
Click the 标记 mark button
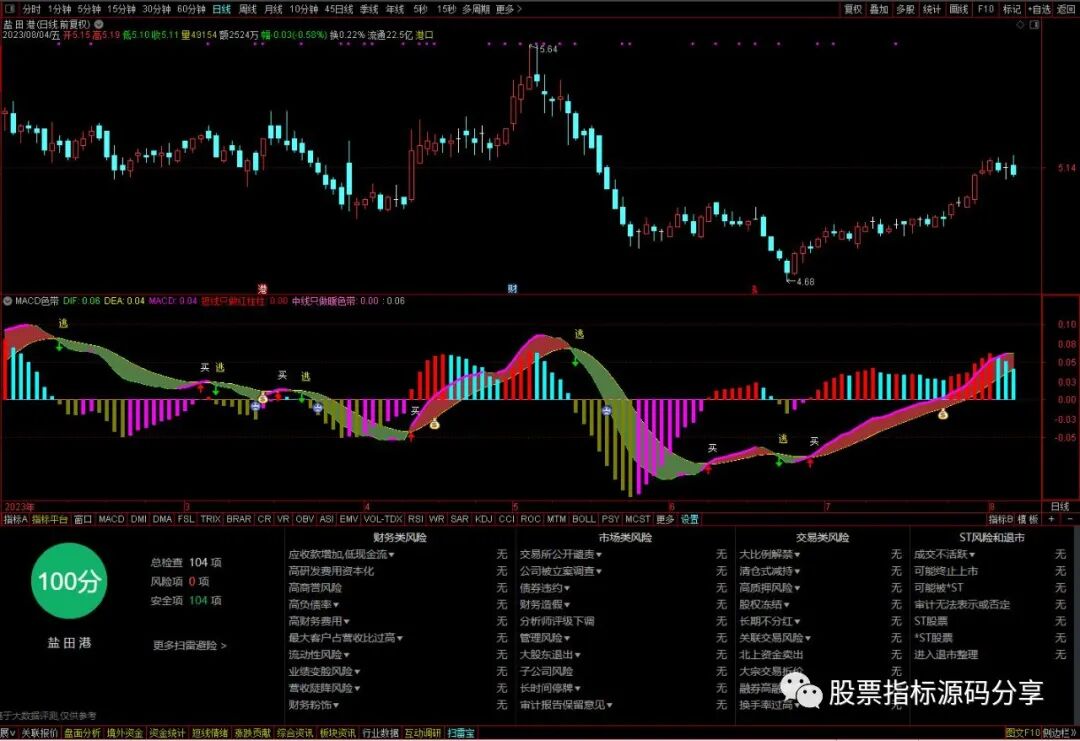point(1012,9)
